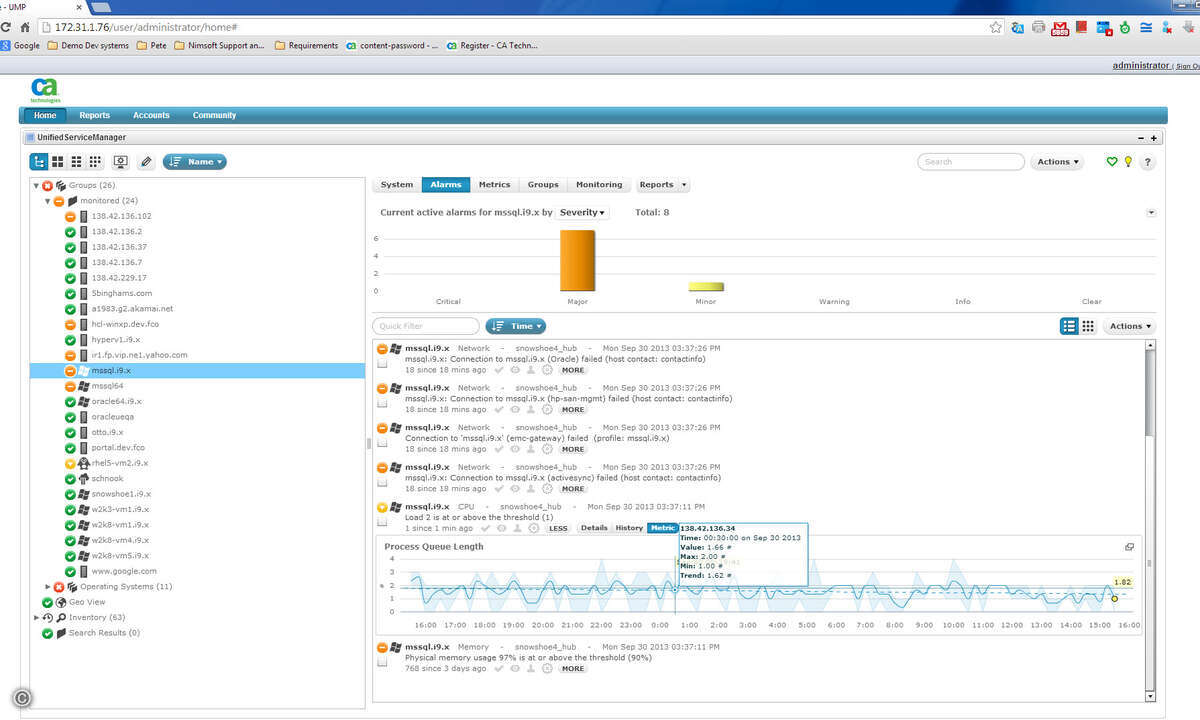Viewport: 1200px width, 720px height.
Task: Open the Severity grouping dropdown
Action: (583, 212)
